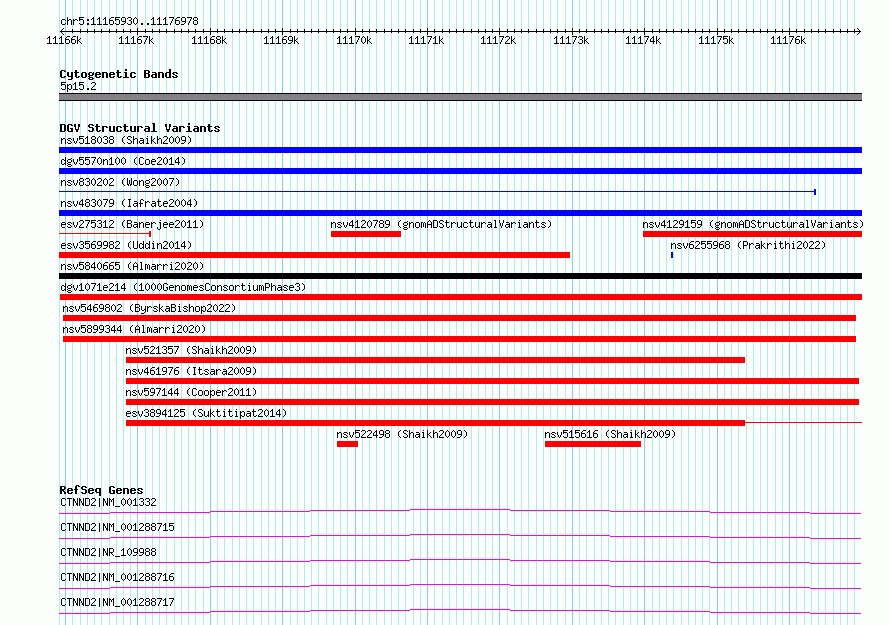
Task: Click the CTNND2|NM_001288715 transcript label
Action: click(x=117, y=527)
